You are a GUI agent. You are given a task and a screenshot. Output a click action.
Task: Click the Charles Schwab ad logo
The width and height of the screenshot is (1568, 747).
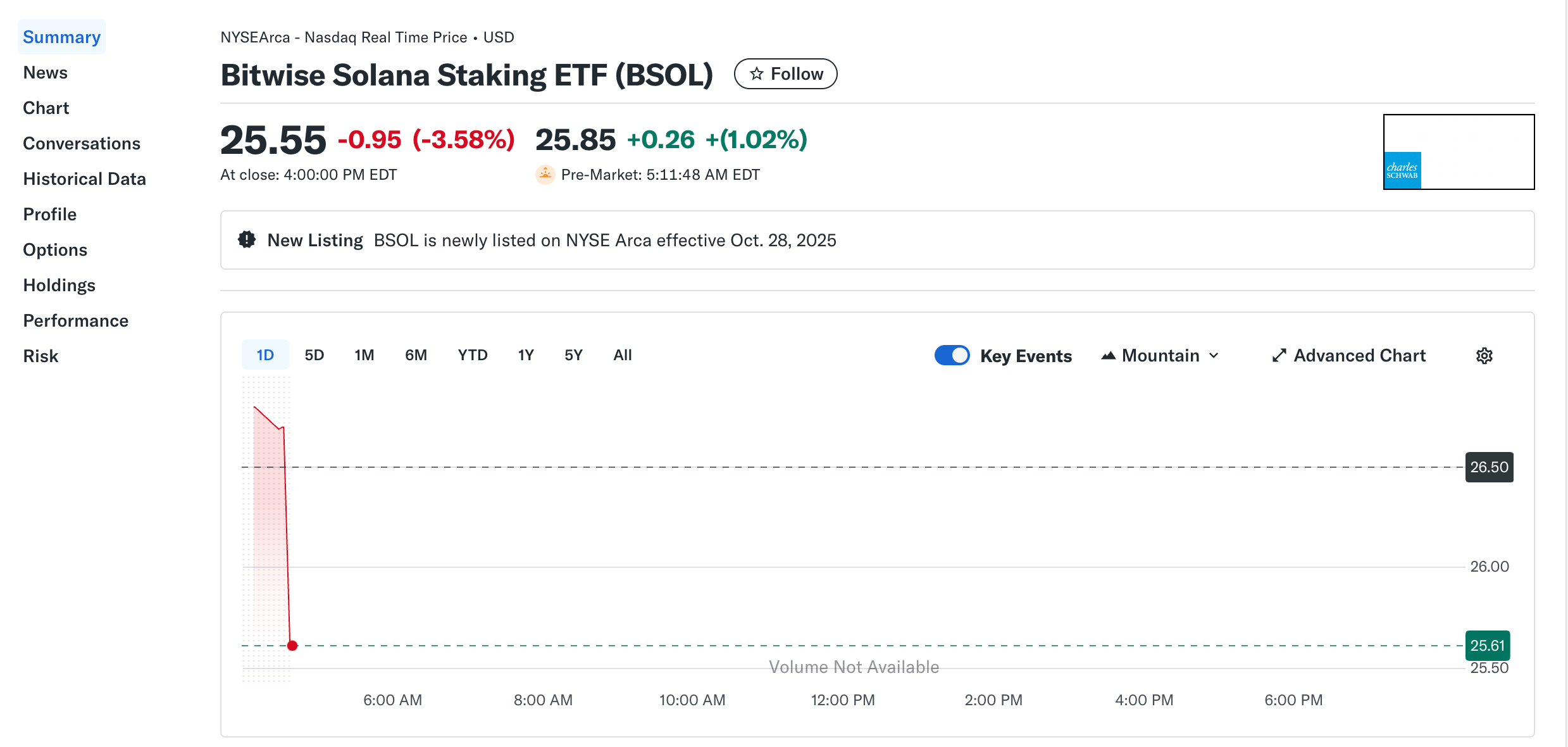click(1402, 169)
